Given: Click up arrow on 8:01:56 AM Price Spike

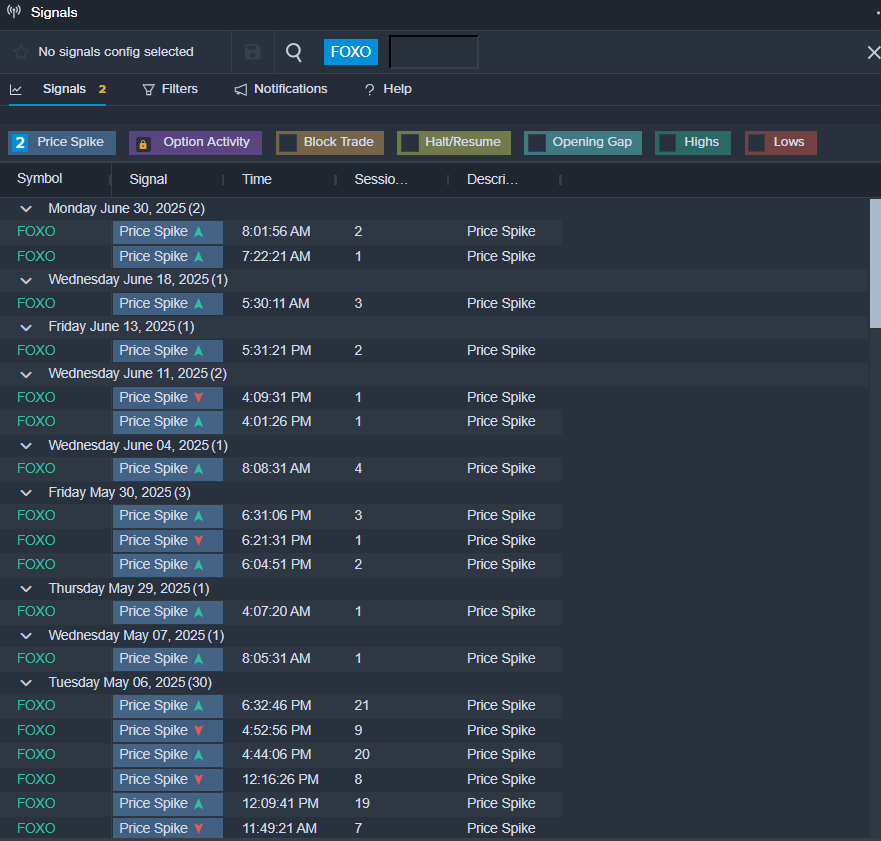Looking at the screenshot, I should [x=198, y=231].
